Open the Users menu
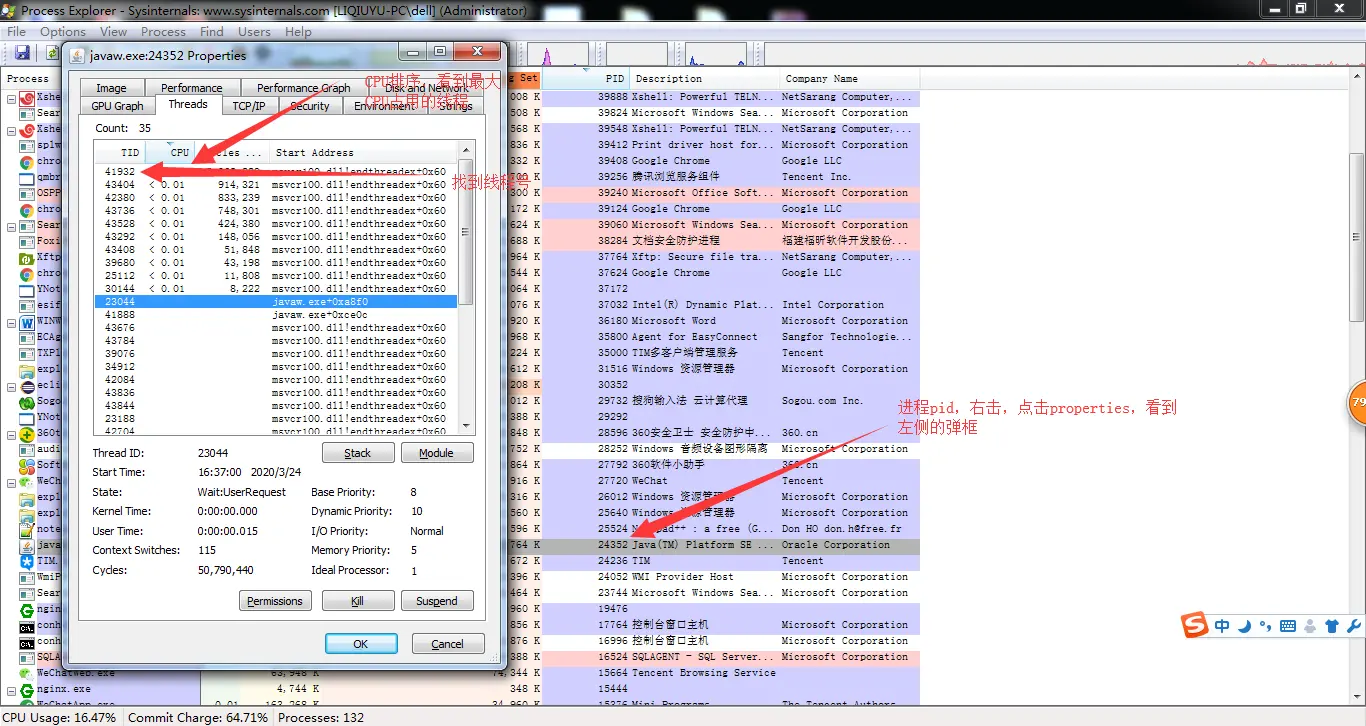 254,32
